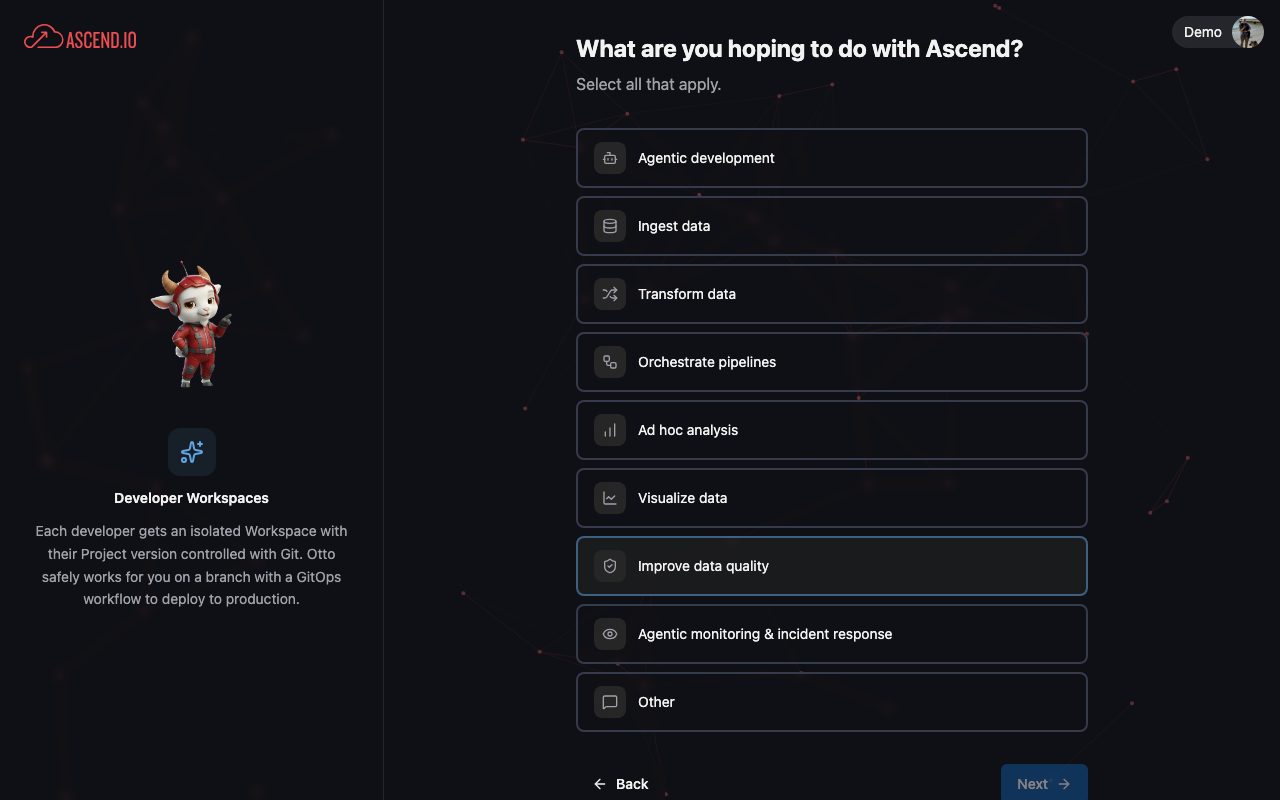Viewport: 1280px width, 800px height.
Task: Deselect the Improve data quality option
Action: 832,565
